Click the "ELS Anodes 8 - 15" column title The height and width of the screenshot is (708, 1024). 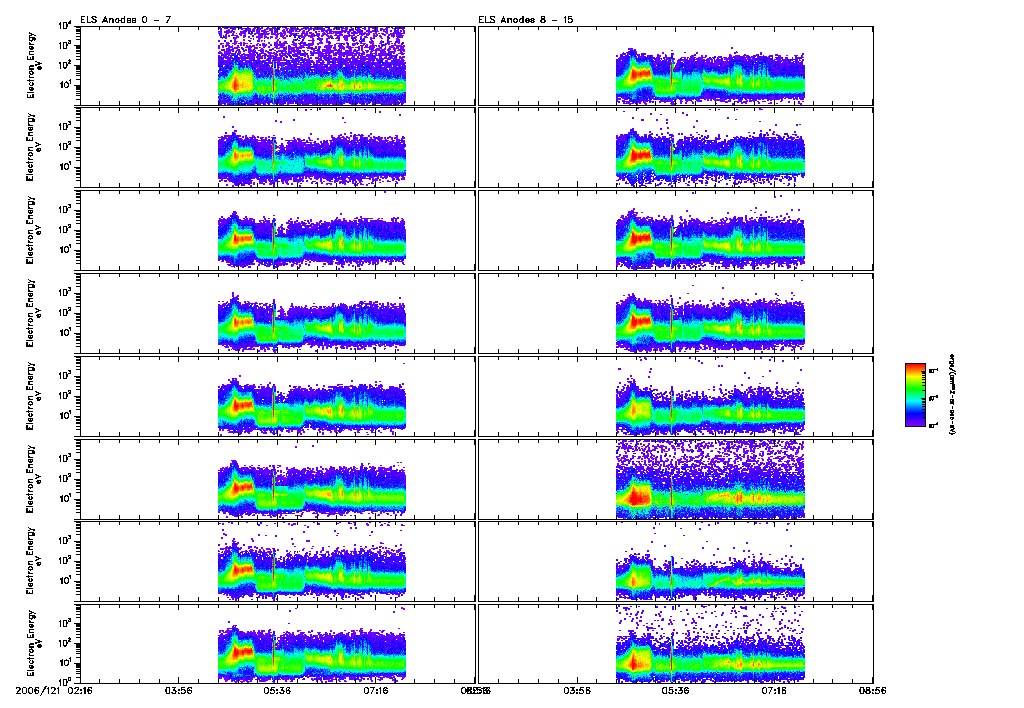(526, 20)
